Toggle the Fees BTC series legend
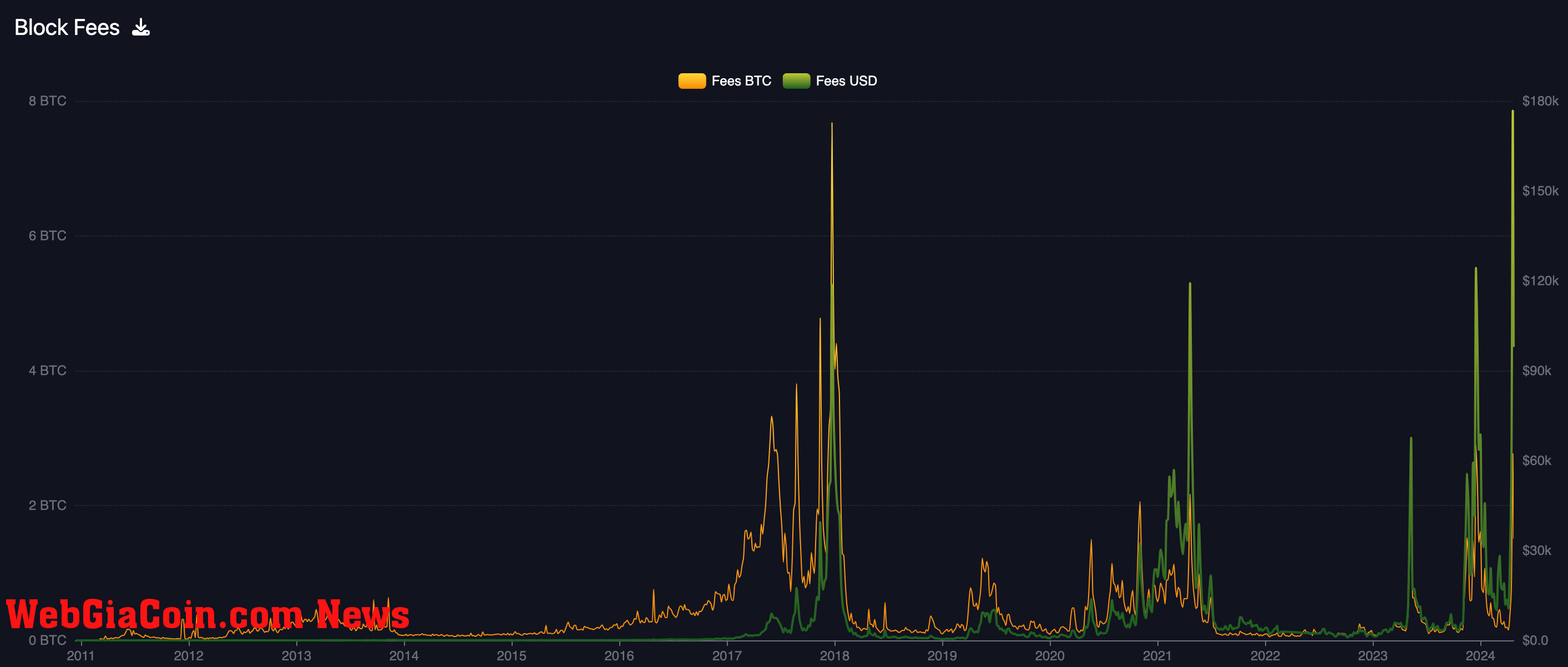 tap(724, 81)
